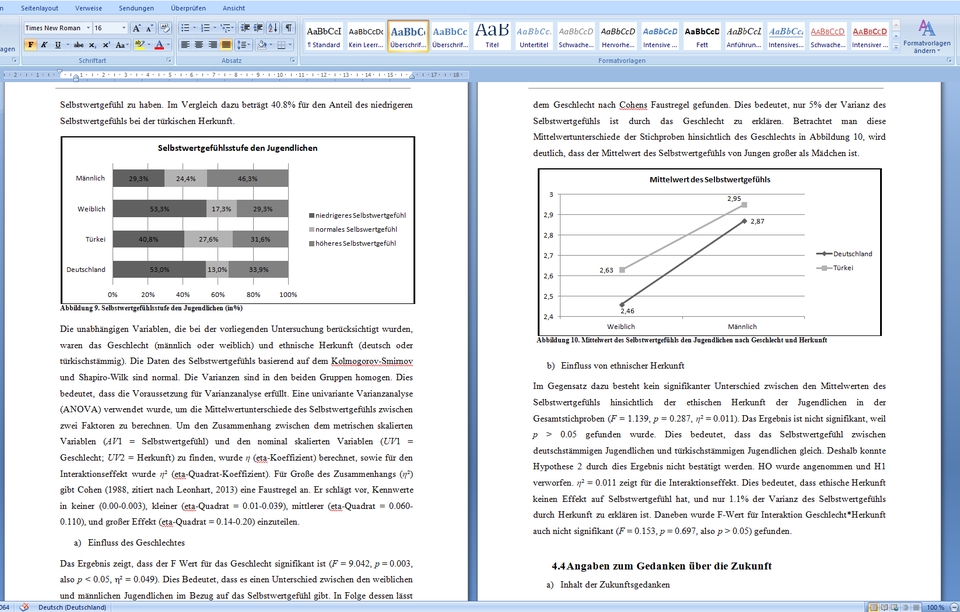Clear formatting with eraser icon
This screenshot has height=612, width=960.
click(165, 28)
